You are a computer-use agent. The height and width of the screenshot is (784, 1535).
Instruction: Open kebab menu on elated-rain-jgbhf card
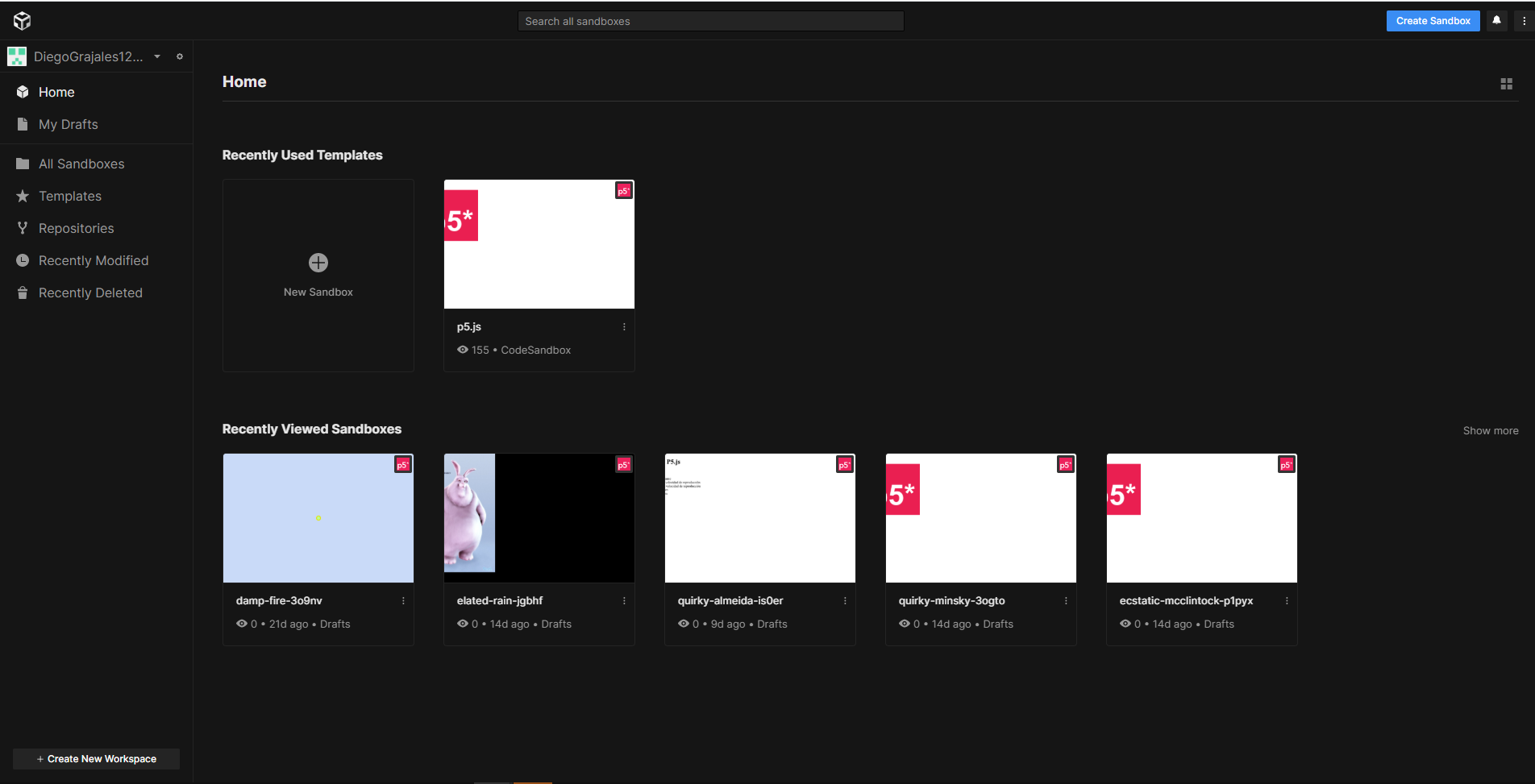623,600
